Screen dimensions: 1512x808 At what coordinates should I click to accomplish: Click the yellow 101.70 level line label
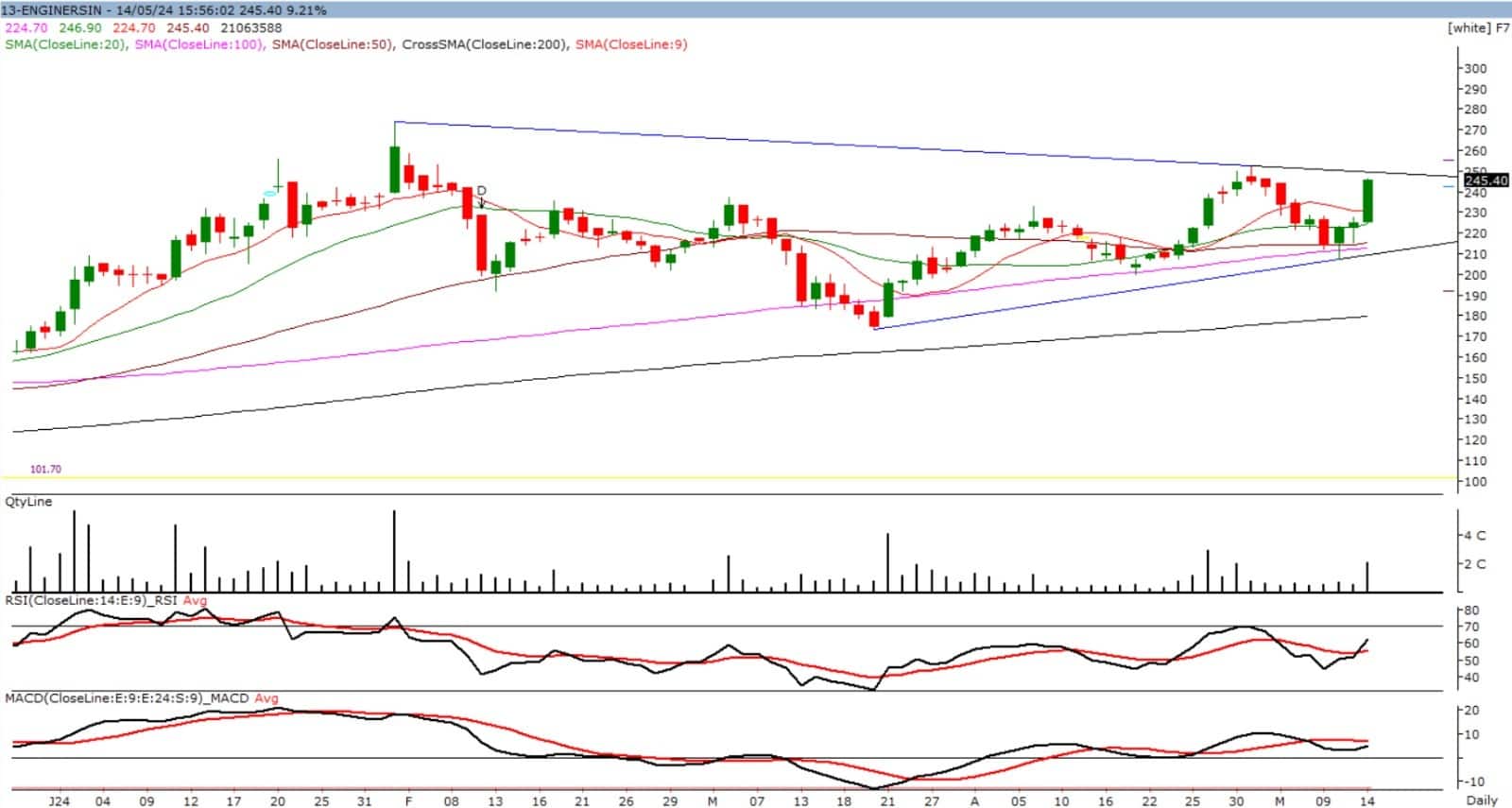pos(45,469)
